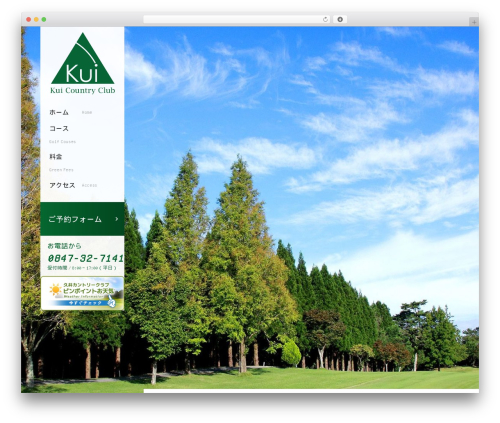
Task: Click the arrow on the reservation button
Action: (117, 219)
